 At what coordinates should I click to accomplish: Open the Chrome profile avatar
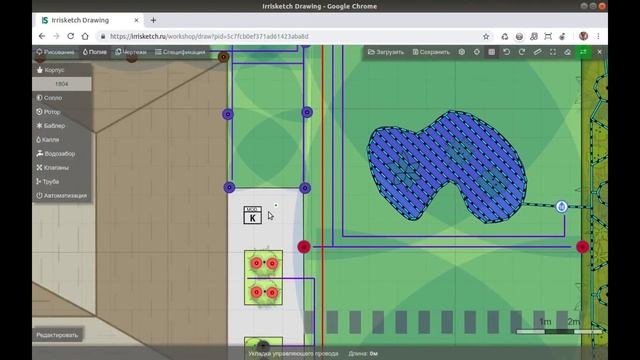[584, 36]
